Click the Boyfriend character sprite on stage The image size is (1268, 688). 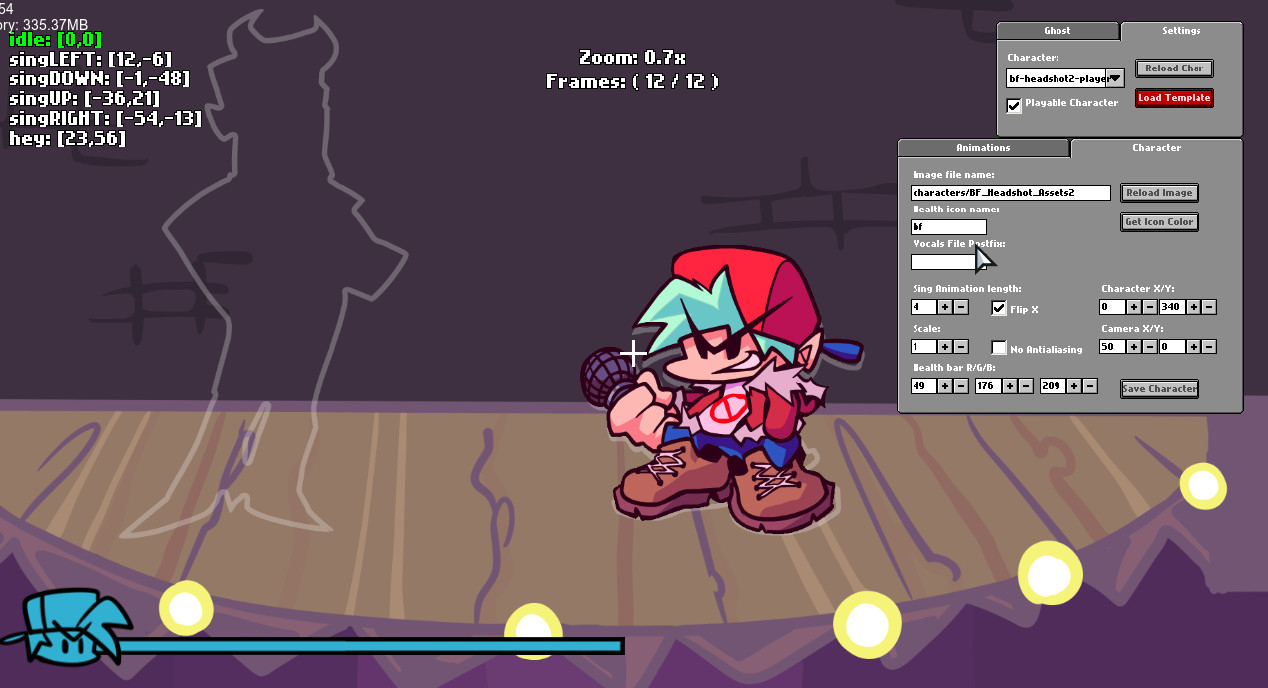point(720,390)
